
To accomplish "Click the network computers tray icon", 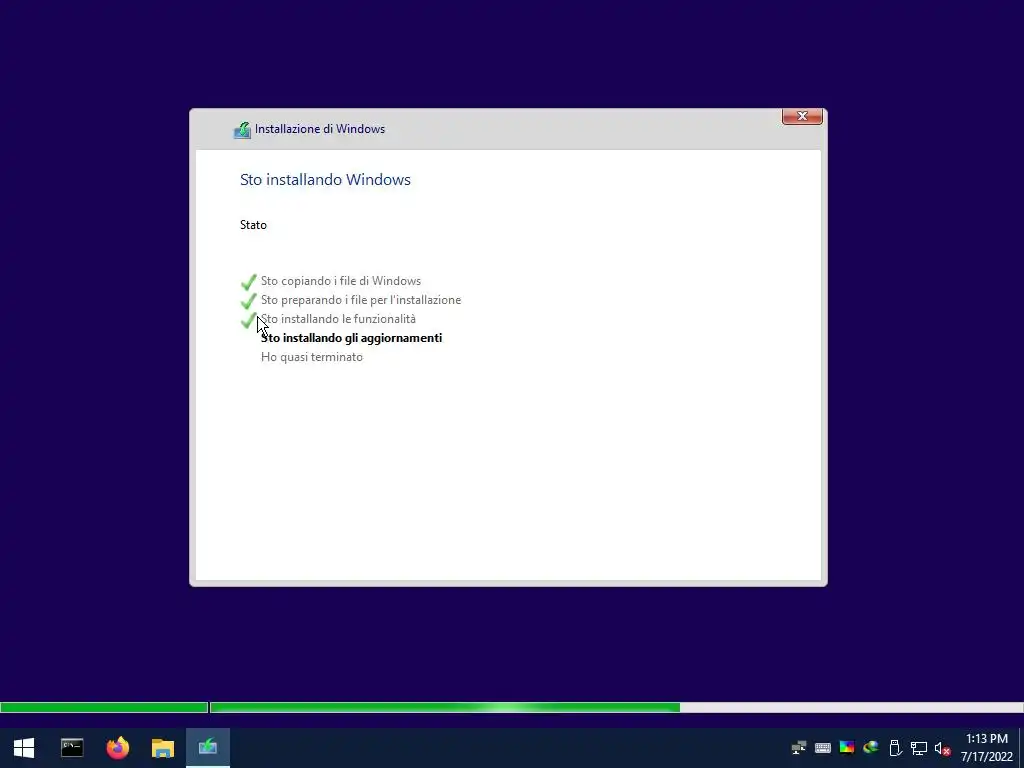I will [x=798, y=748].
